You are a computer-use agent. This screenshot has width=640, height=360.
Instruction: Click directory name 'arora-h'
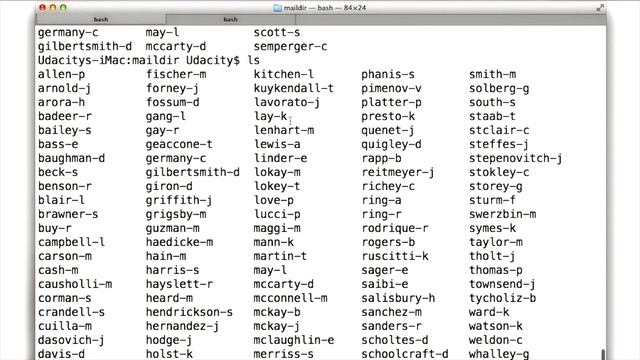[62, 102]
